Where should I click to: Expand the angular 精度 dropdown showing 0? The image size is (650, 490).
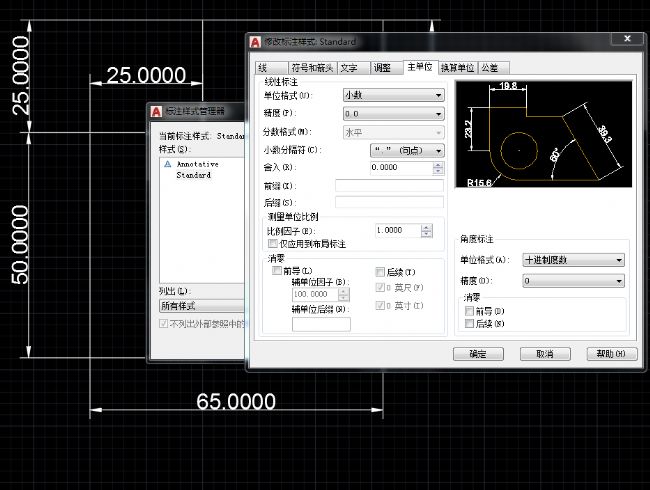click(x=573, y=281)
